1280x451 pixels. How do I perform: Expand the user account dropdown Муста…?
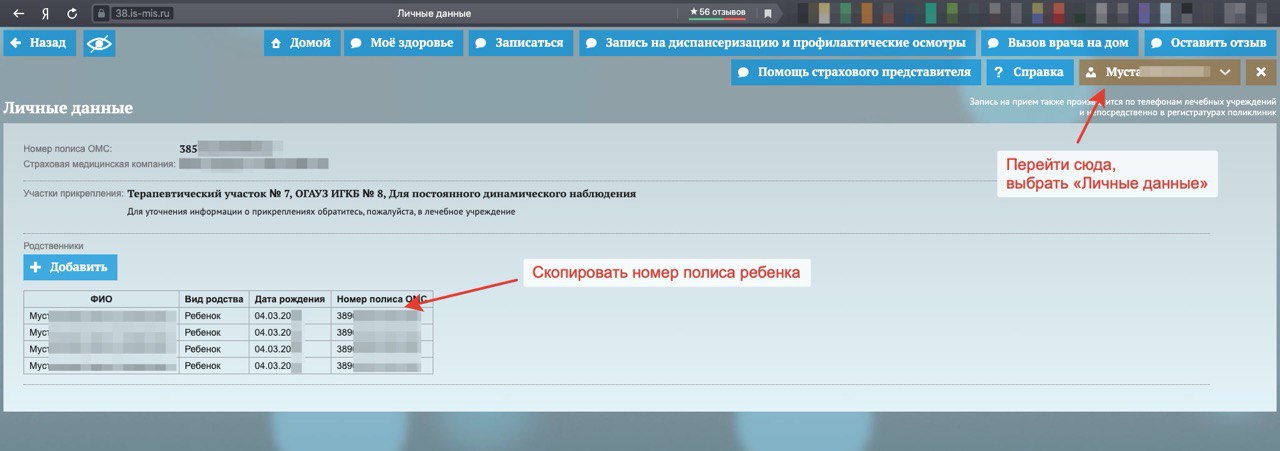(1160, 72)
